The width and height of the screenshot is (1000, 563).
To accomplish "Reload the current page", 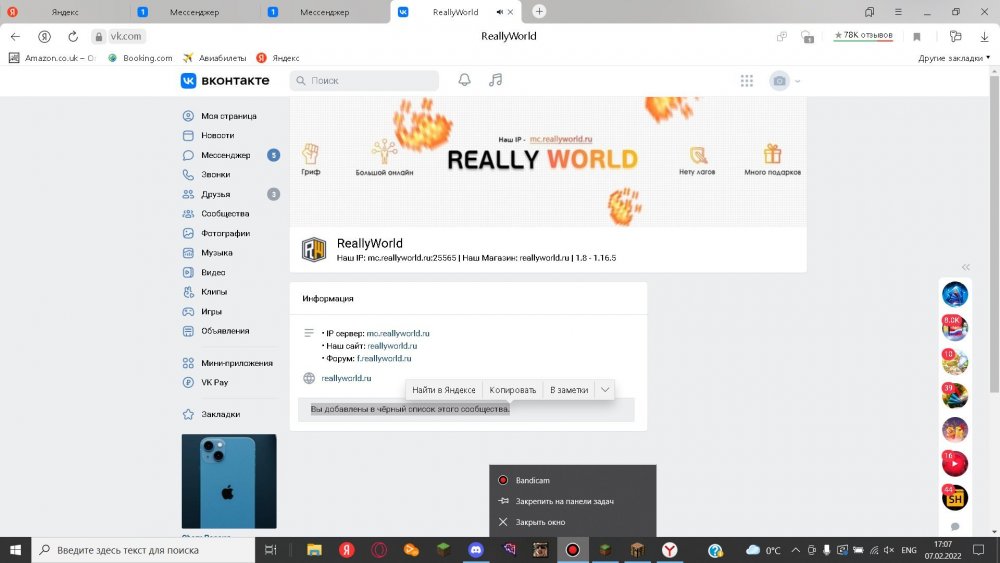I will click(x=73, y=36).
